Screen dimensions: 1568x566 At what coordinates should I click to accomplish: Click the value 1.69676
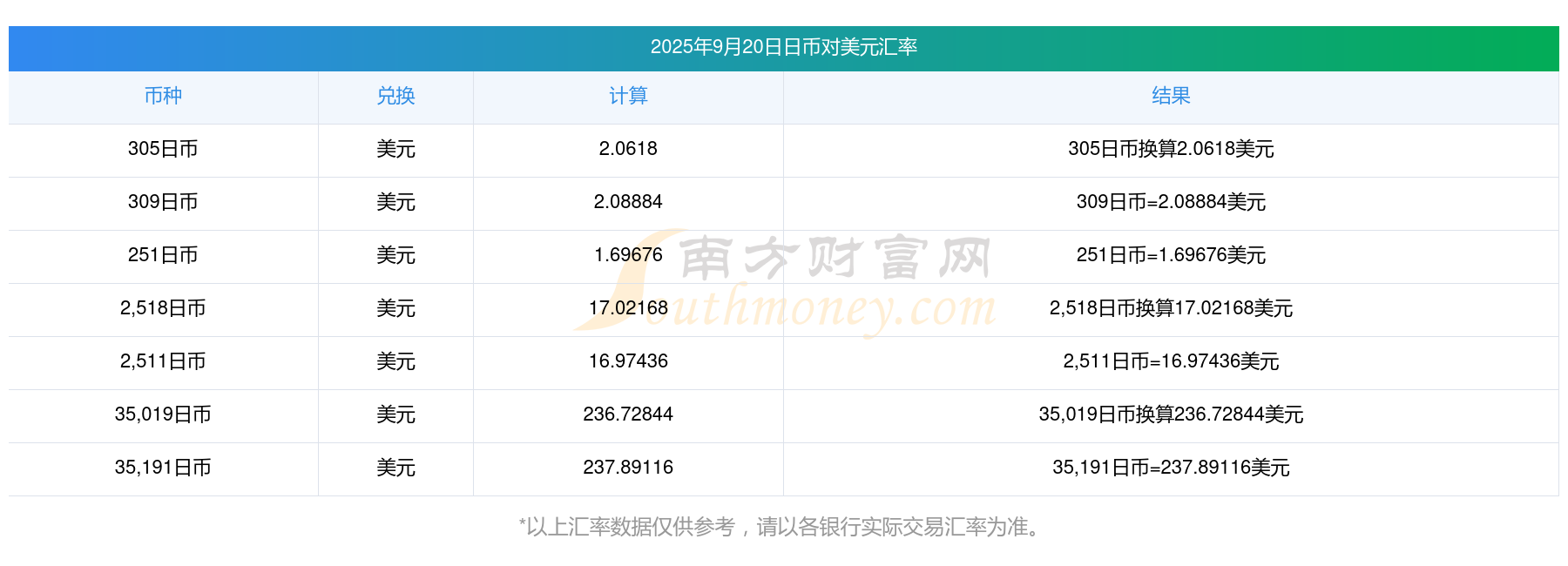628,255
